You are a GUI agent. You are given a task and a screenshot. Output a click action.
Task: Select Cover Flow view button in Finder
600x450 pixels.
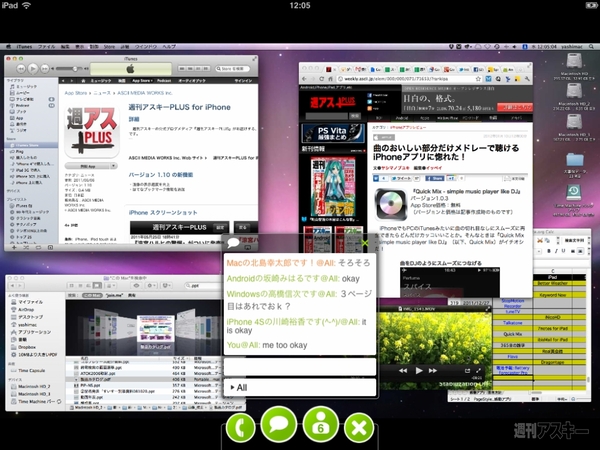(98, 285)
